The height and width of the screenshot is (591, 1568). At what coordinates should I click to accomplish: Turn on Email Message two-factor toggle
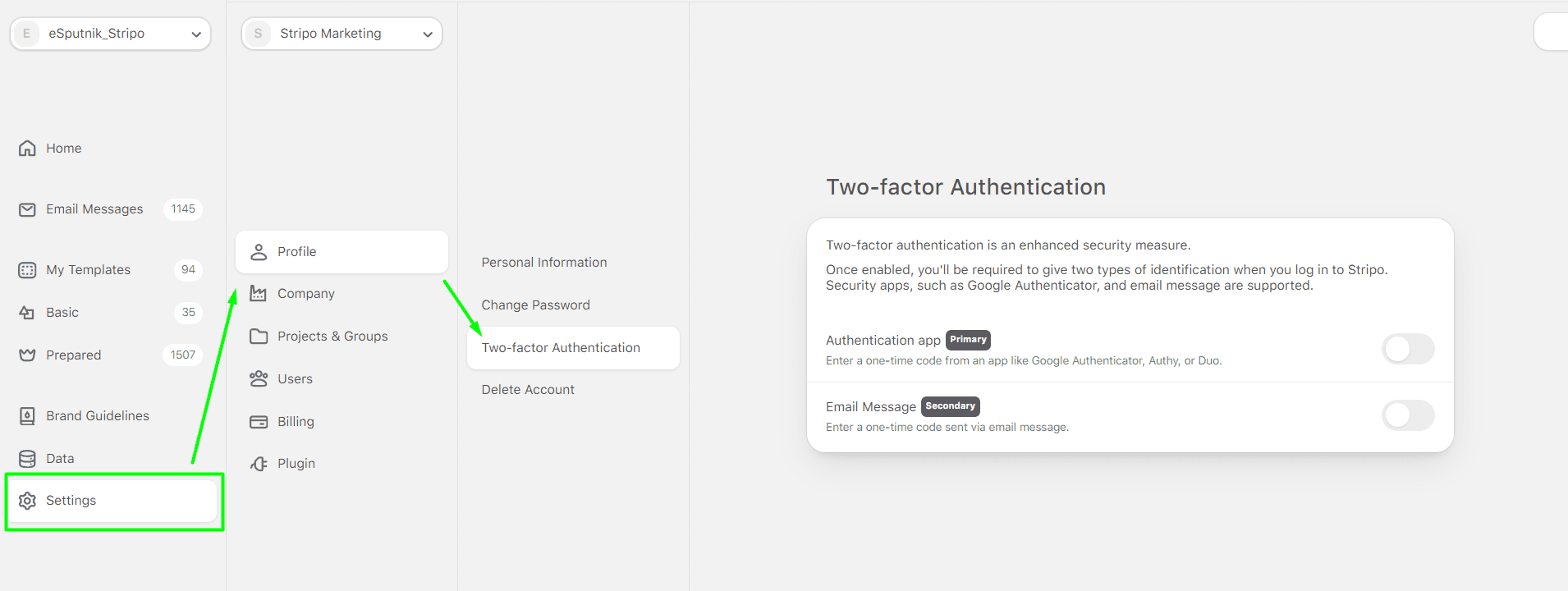coord(1407,415)
